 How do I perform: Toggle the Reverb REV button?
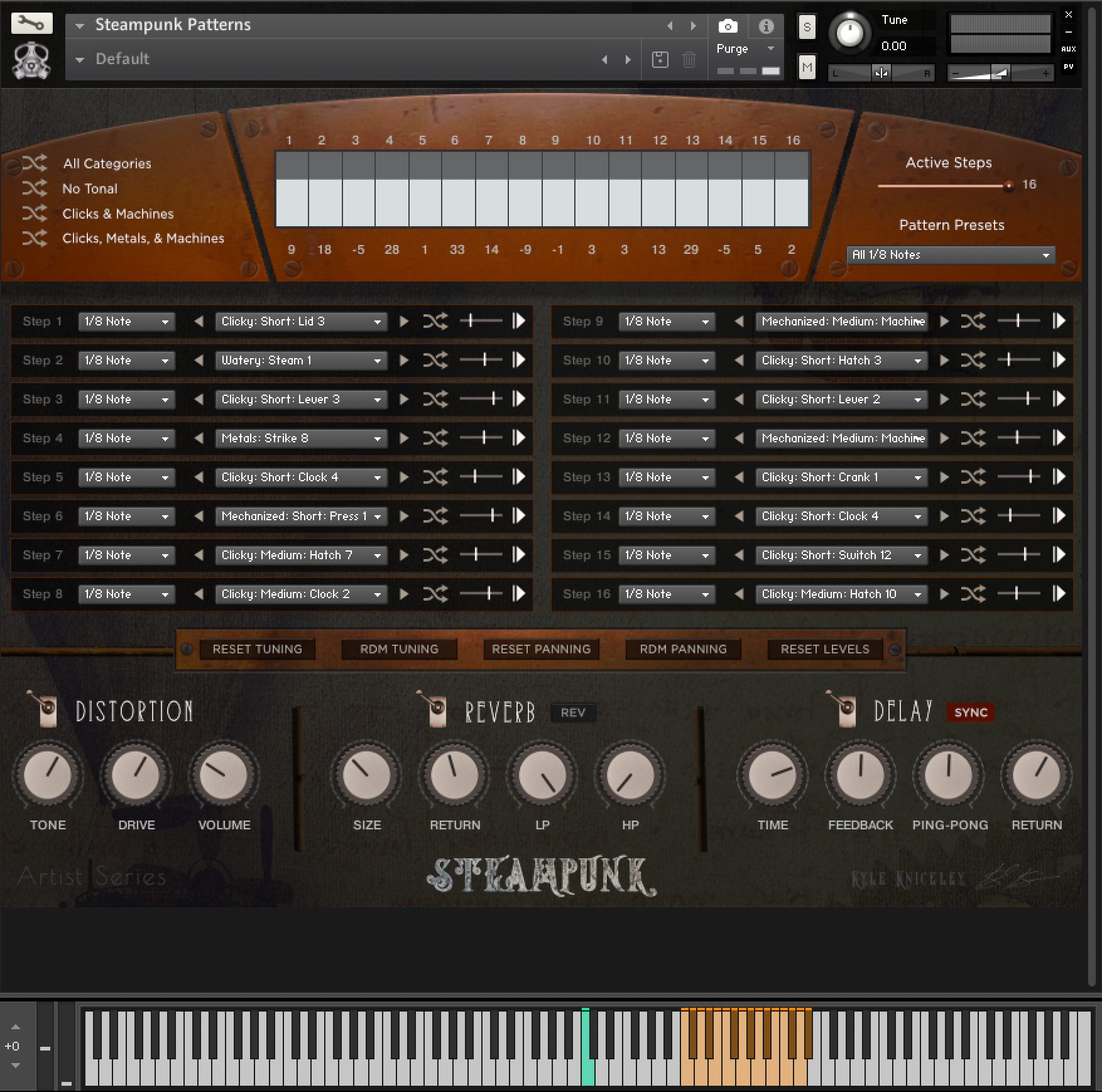tap(573, 713)
